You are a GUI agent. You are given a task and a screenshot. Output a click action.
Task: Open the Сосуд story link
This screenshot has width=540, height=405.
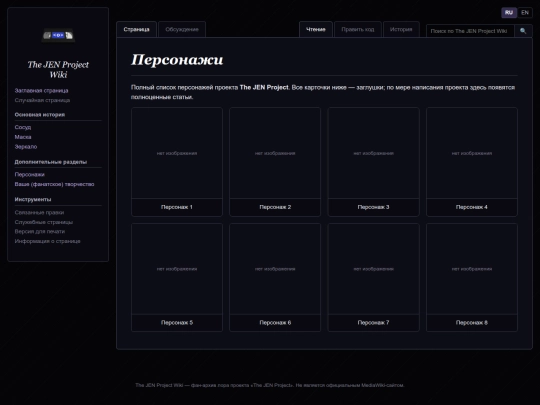tap(23, 127)
